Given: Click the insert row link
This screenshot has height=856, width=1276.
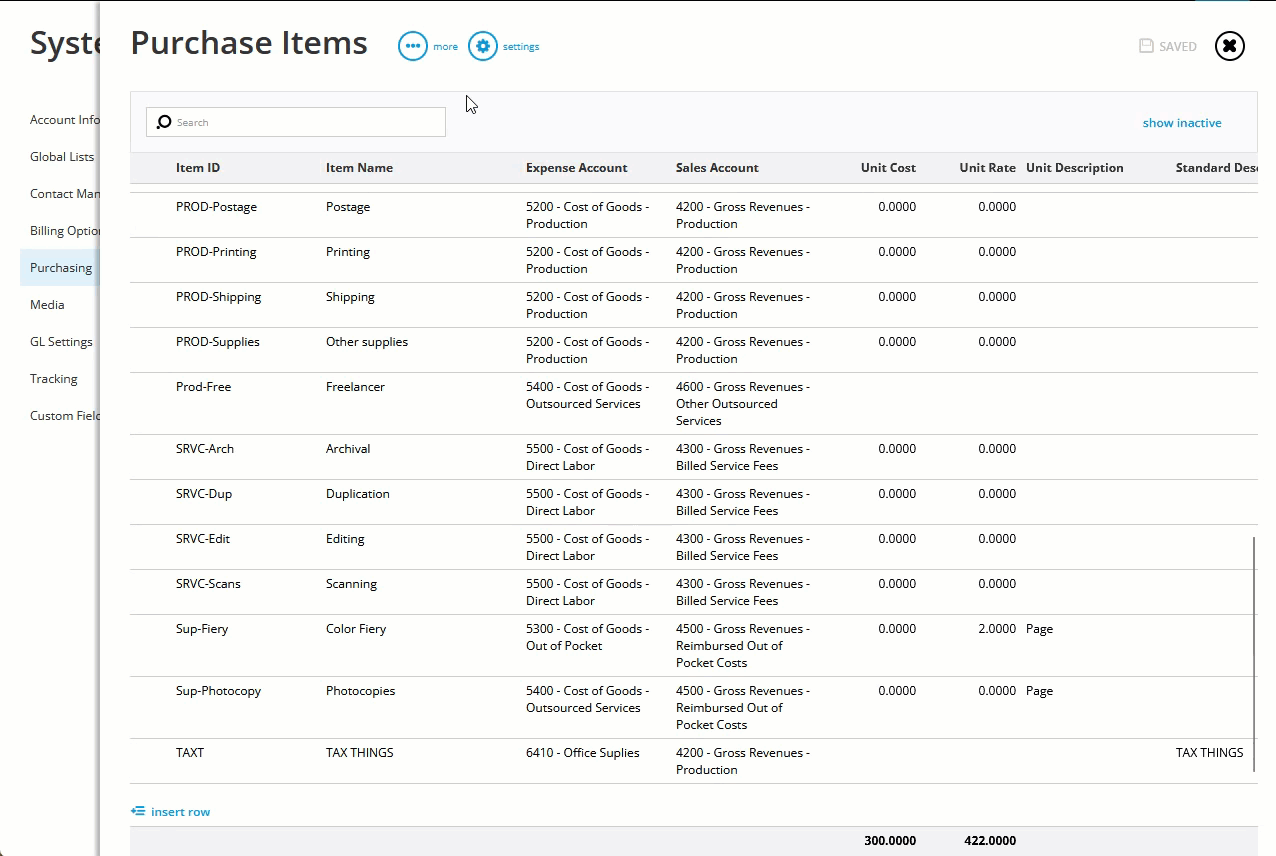Looking at the screenshot, I should tap(180, 812).
